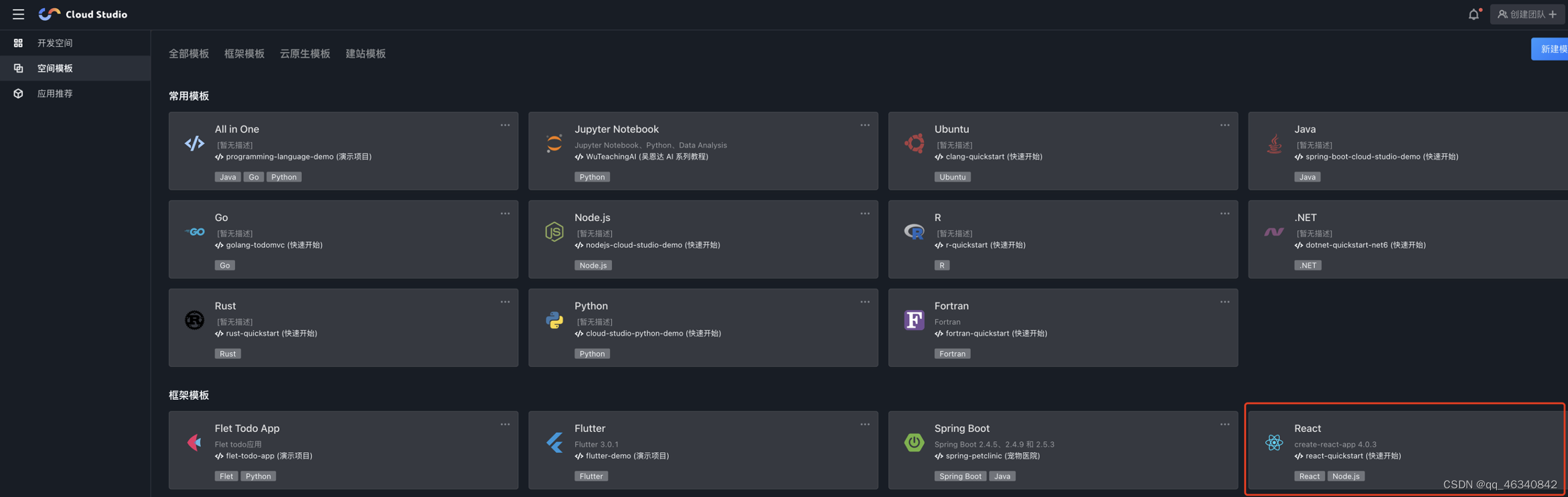
Task: Switch to the 全部模板 tab
Action: (189, 54)
